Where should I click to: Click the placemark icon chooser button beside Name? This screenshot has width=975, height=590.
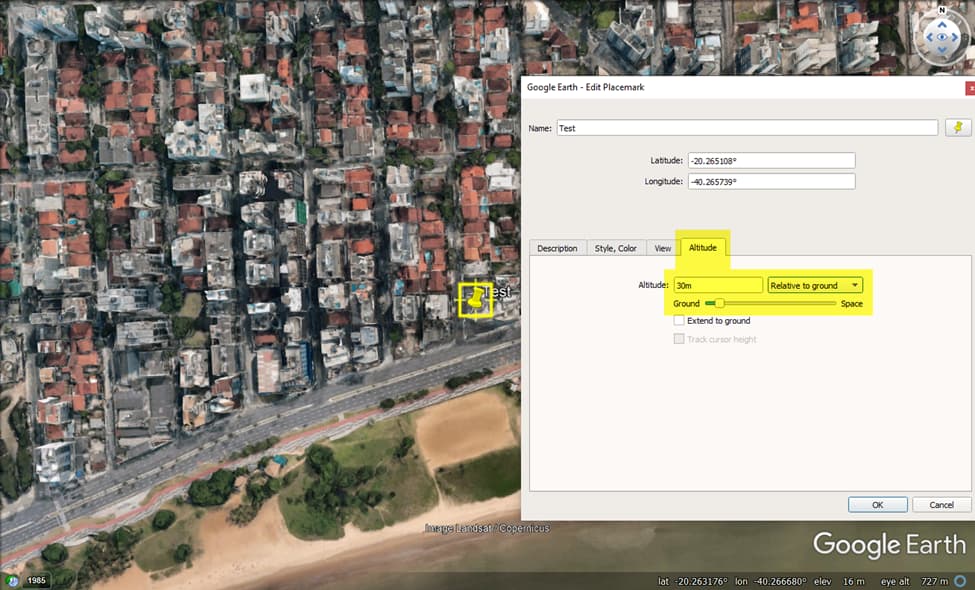coord(958,127)
